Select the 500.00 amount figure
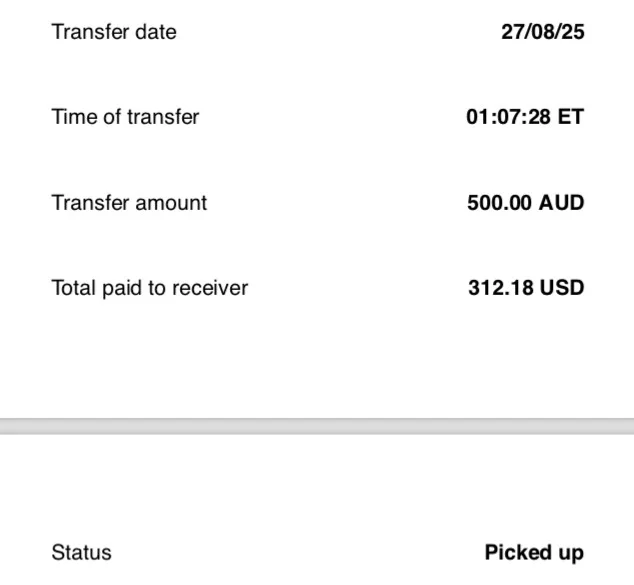 501,203
